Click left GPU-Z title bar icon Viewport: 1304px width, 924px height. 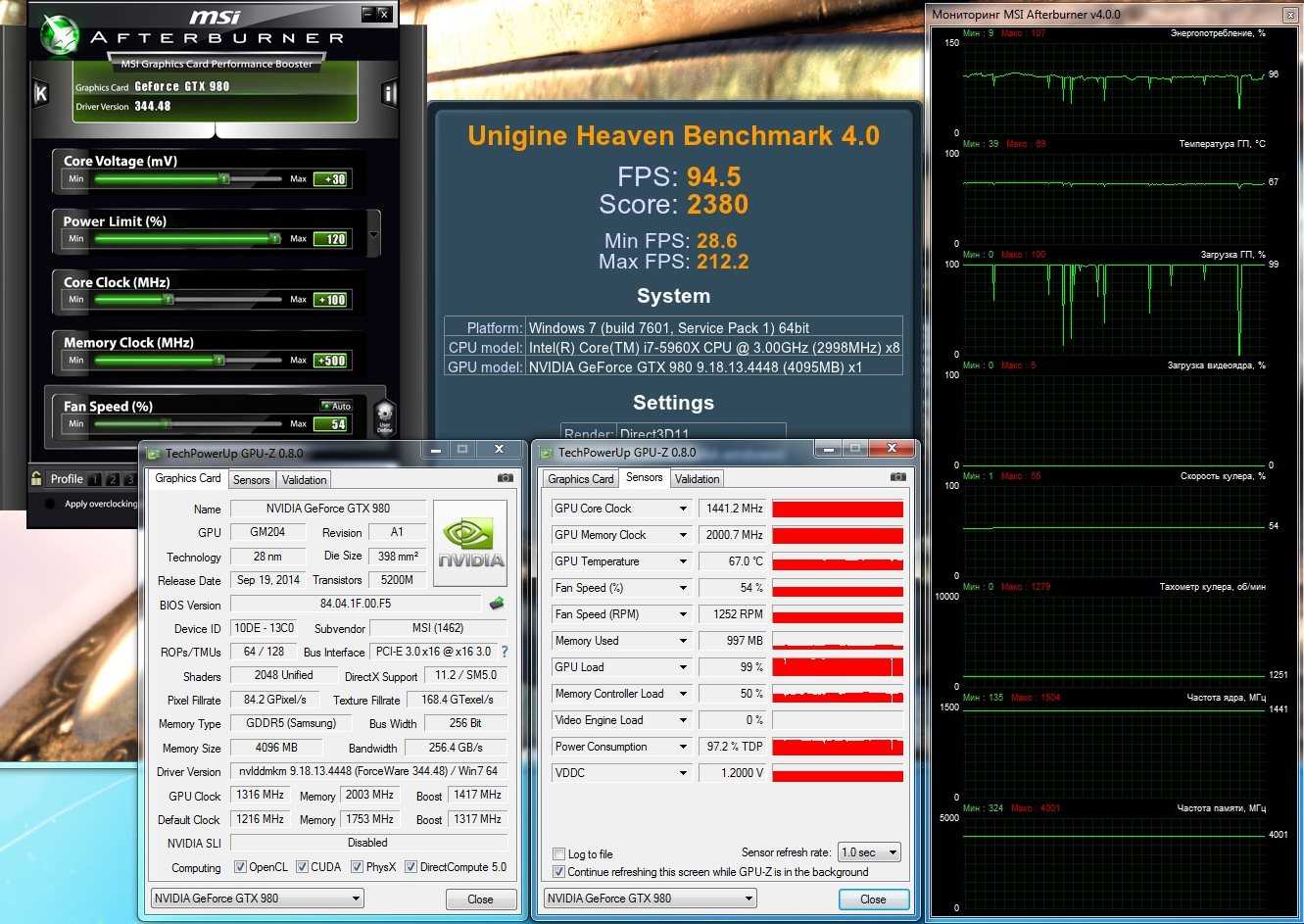[x=154, y=453]
